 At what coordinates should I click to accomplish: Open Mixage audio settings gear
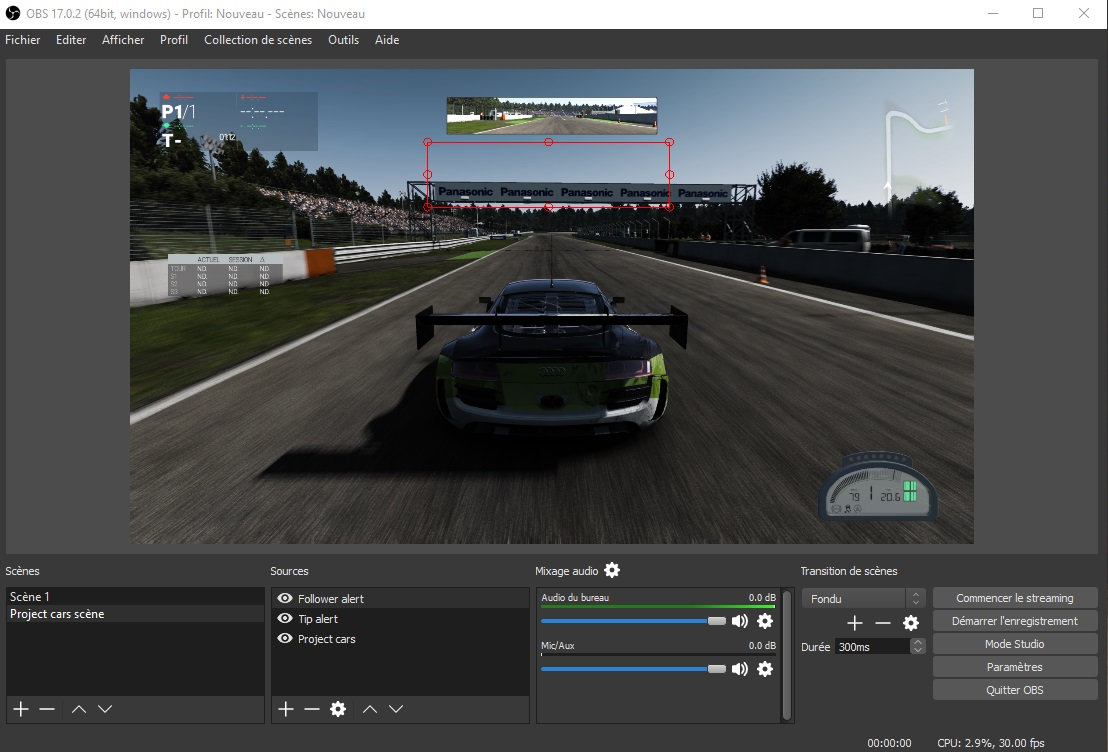(x=612, y=570)
